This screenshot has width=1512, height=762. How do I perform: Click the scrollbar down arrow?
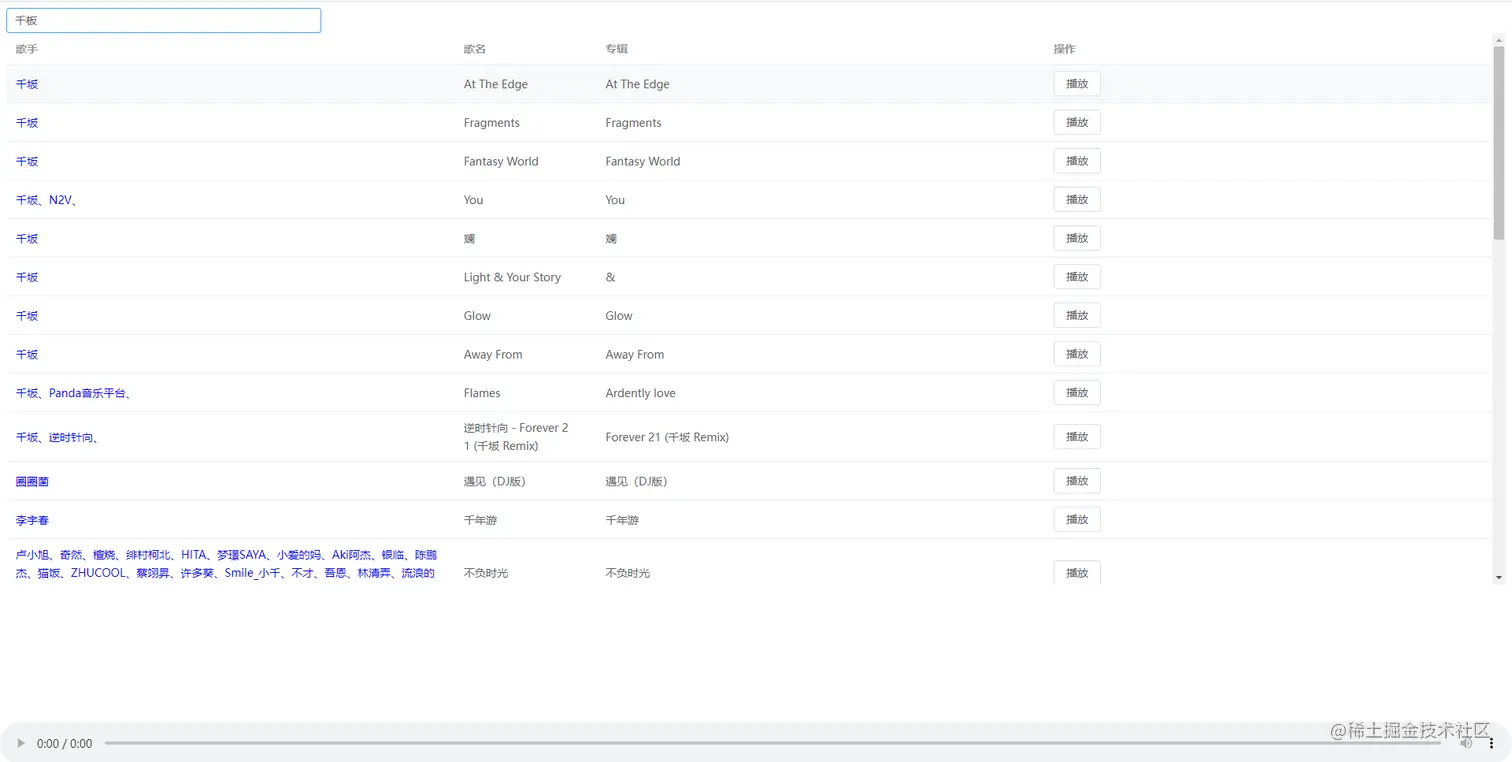(1498, 577)
